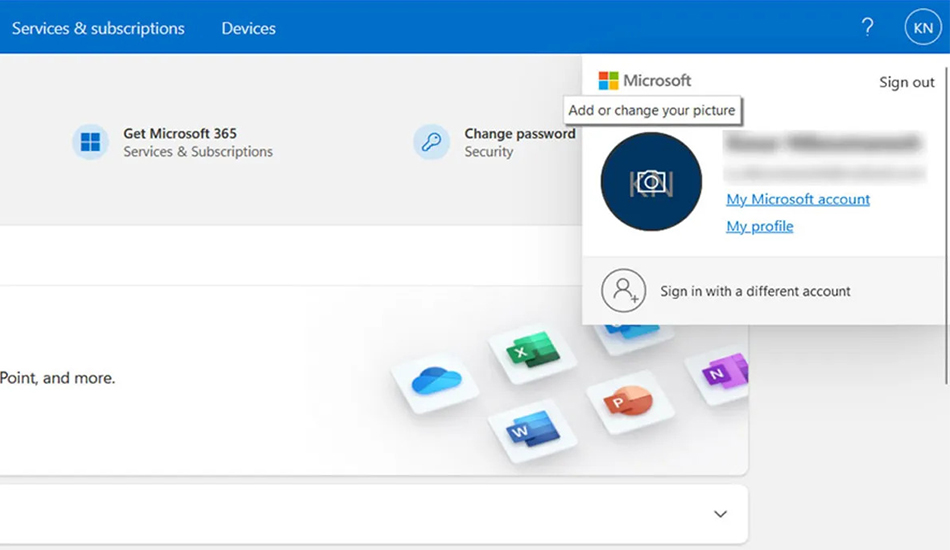950x550 pixels.
Task: Click the key icon for Change password
Action: tap(431, 142)
